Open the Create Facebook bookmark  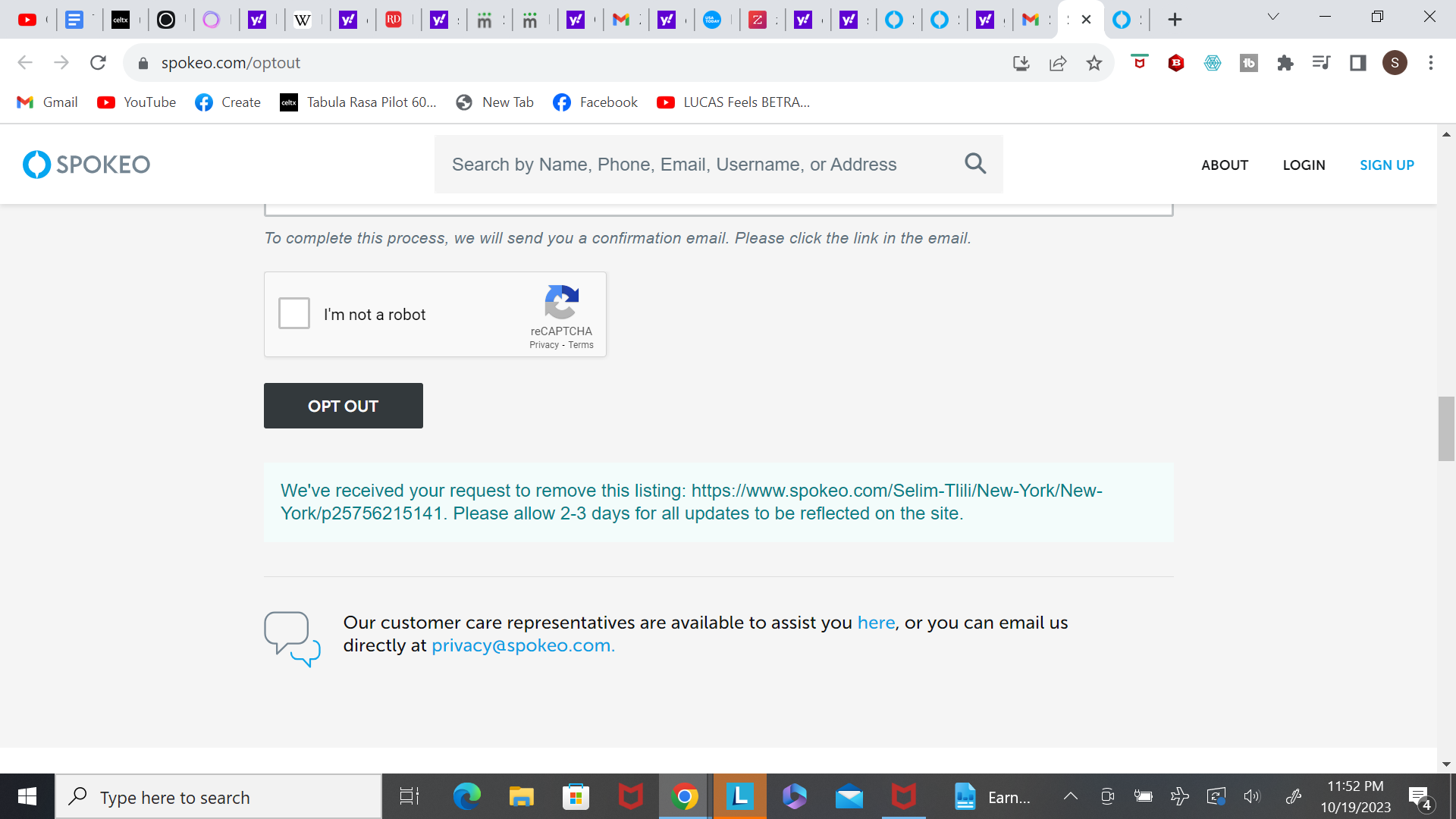coord(227,102)
